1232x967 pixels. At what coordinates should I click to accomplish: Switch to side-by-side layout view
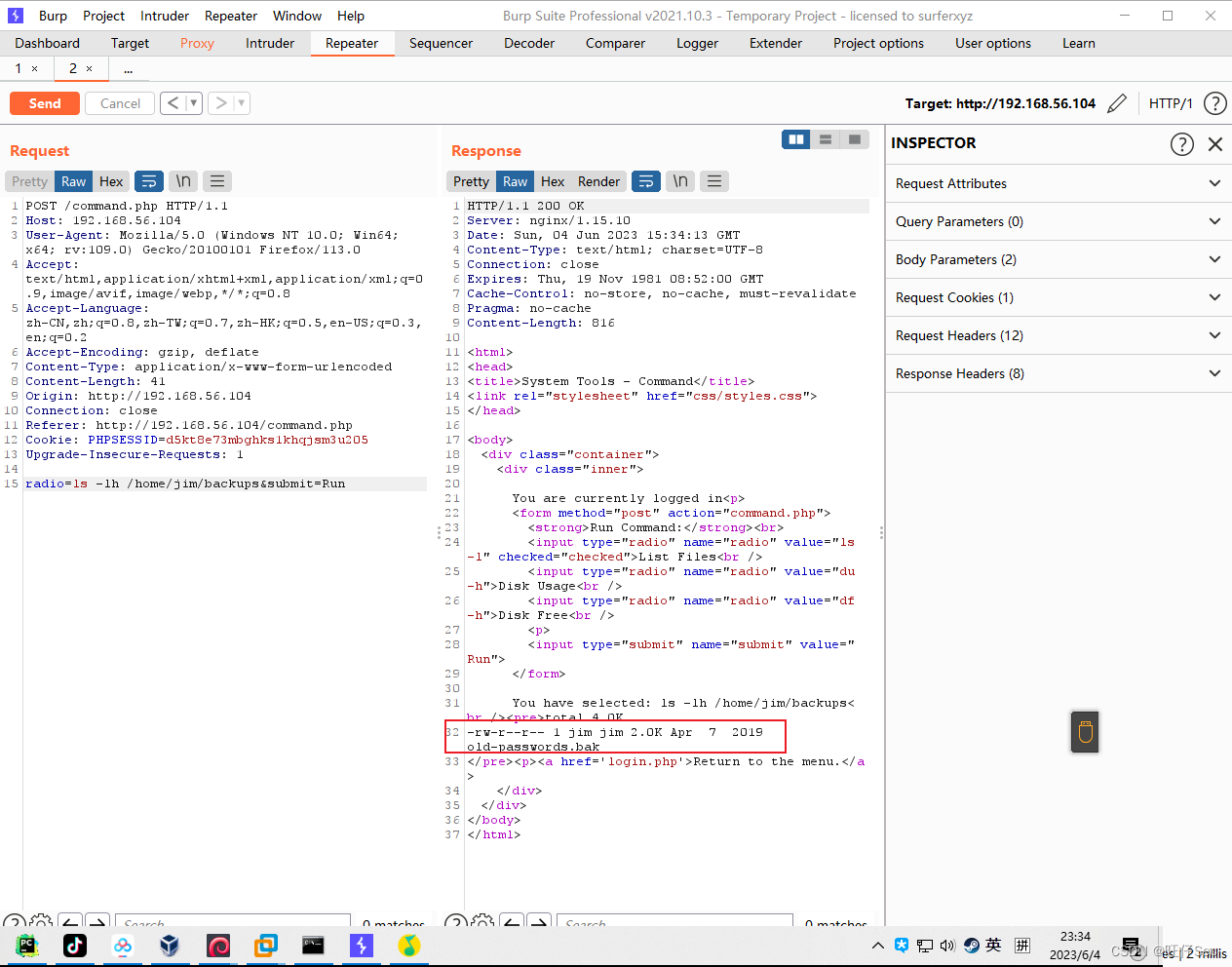[x=796, y=139]
